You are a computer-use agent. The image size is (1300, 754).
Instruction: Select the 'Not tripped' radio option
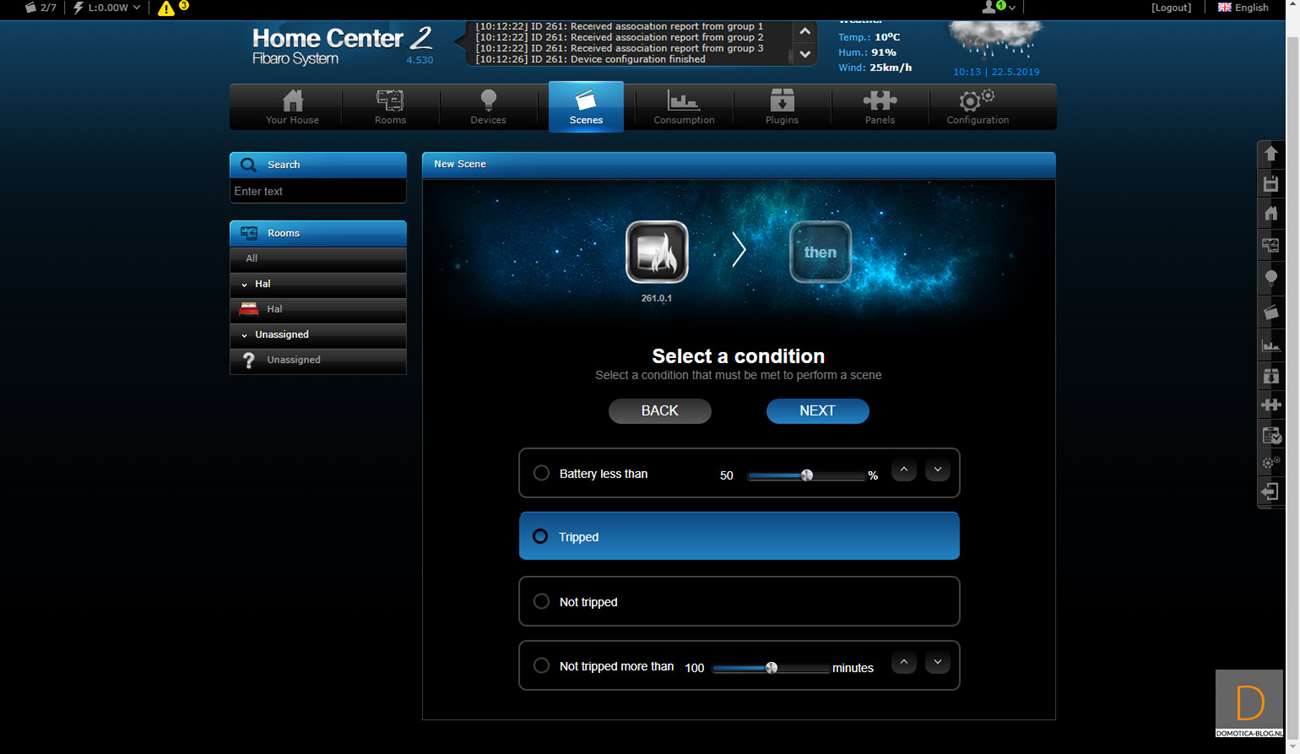coord(541,602)
